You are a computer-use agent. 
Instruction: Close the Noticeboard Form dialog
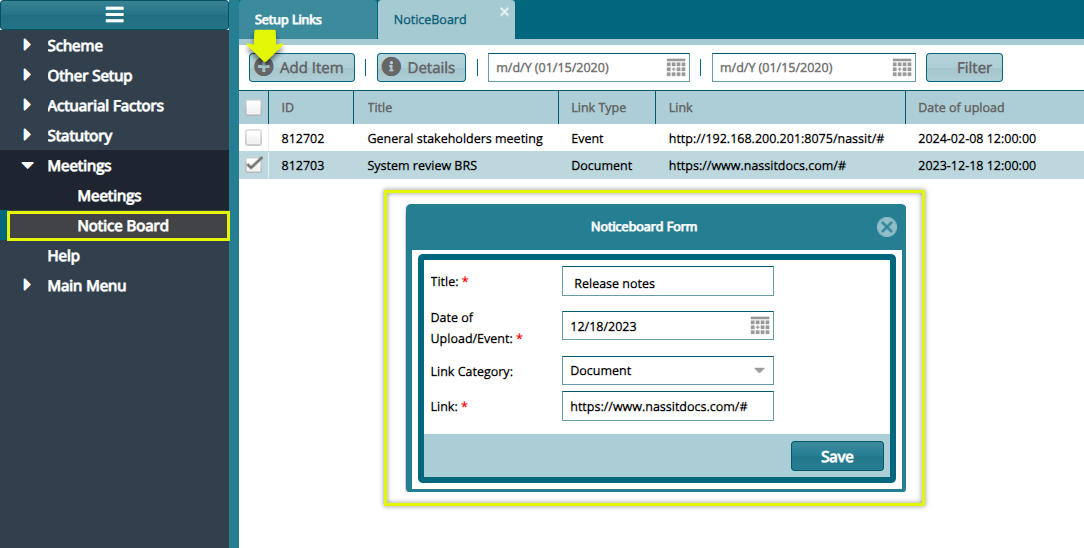[x=886, y=227]
